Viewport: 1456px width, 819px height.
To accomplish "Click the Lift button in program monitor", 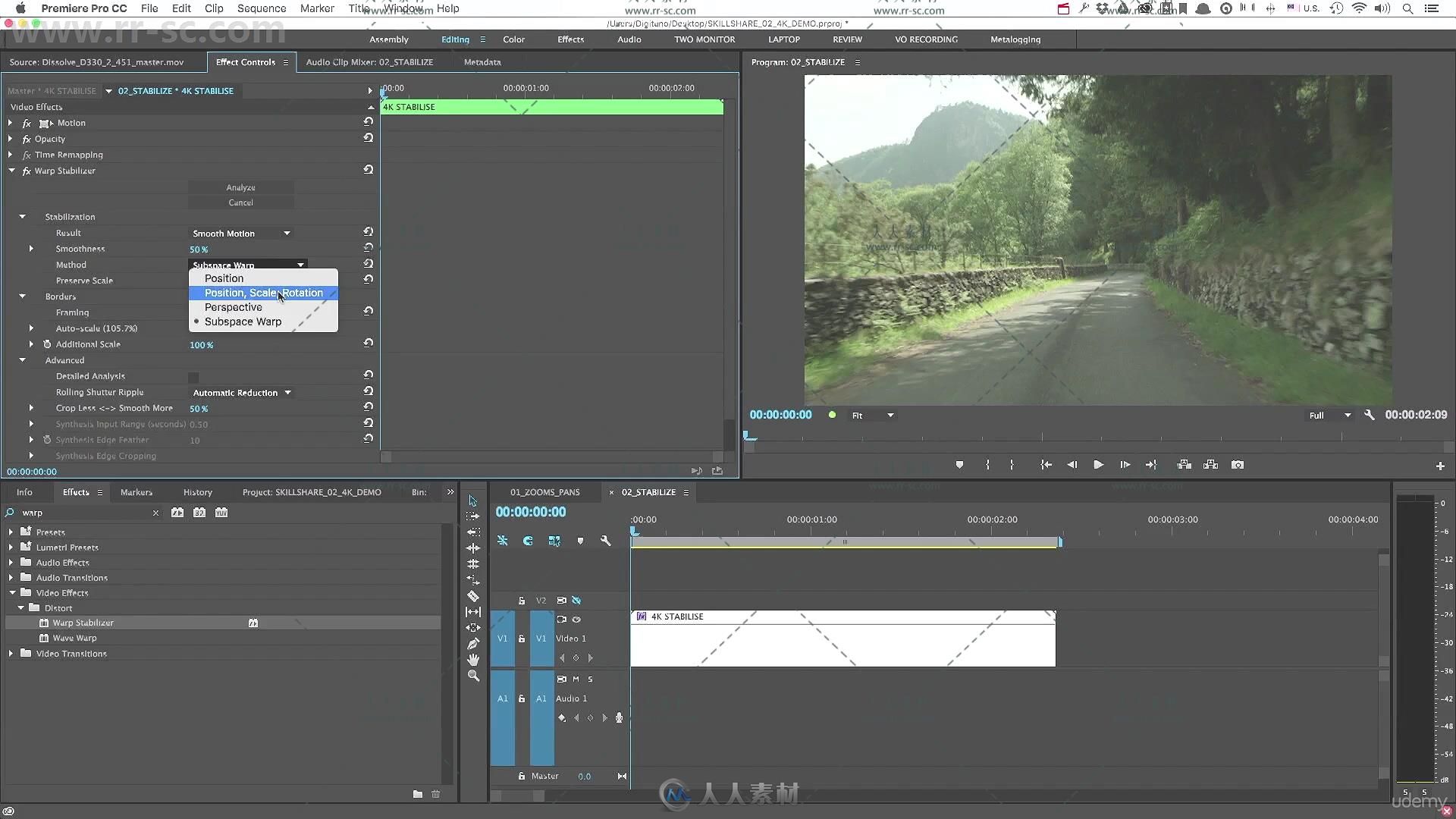I will (1184, 465).
